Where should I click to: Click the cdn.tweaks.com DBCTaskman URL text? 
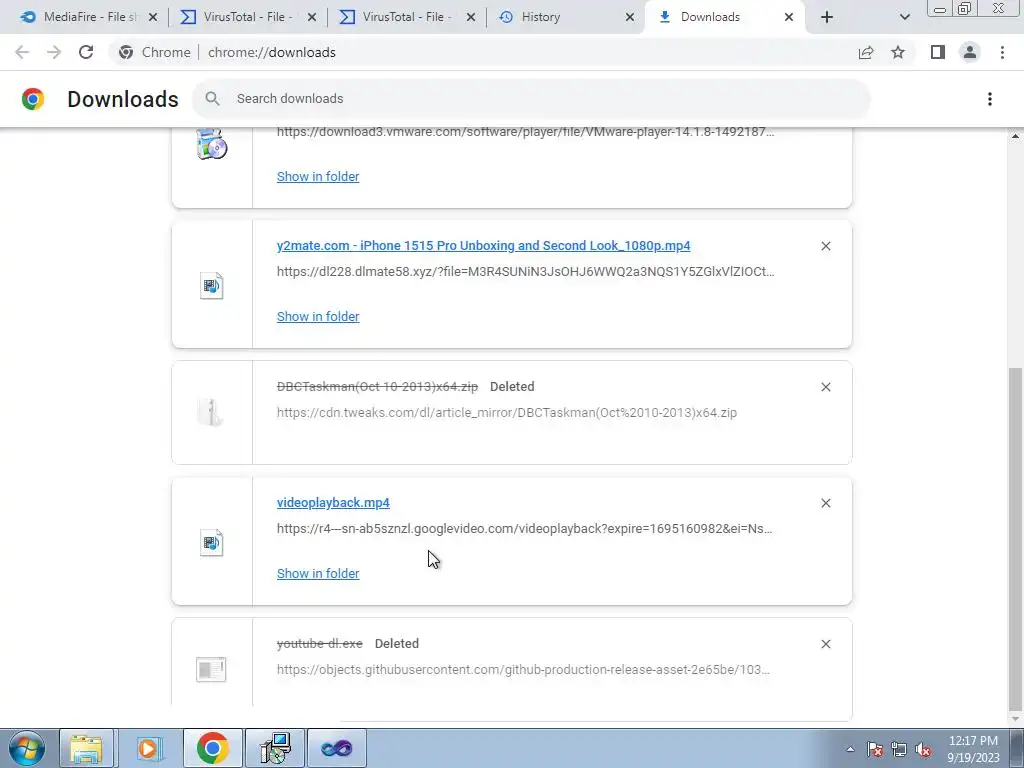507,413
